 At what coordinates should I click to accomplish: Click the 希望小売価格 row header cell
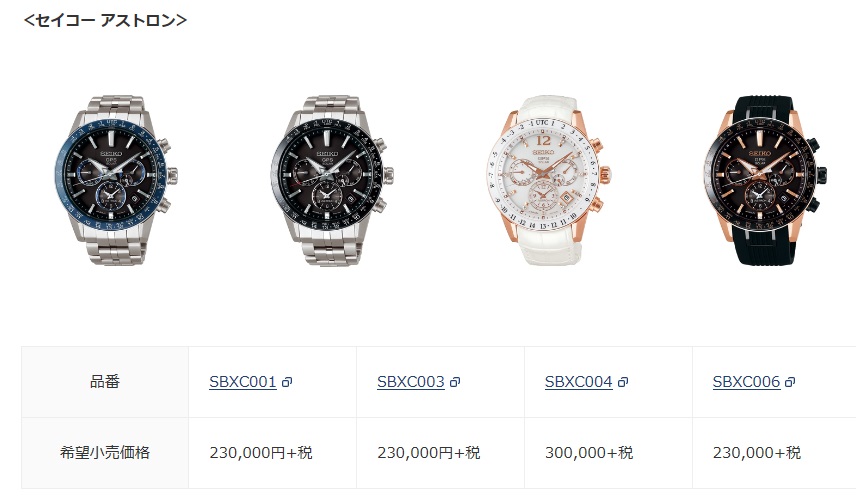(x=105, y=453)
